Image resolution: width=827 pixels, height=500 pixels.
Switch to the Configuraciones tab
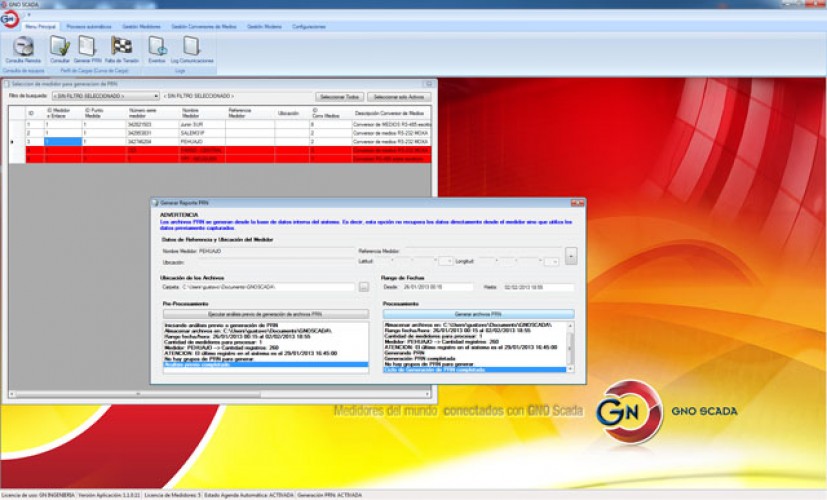coord(309,26)
